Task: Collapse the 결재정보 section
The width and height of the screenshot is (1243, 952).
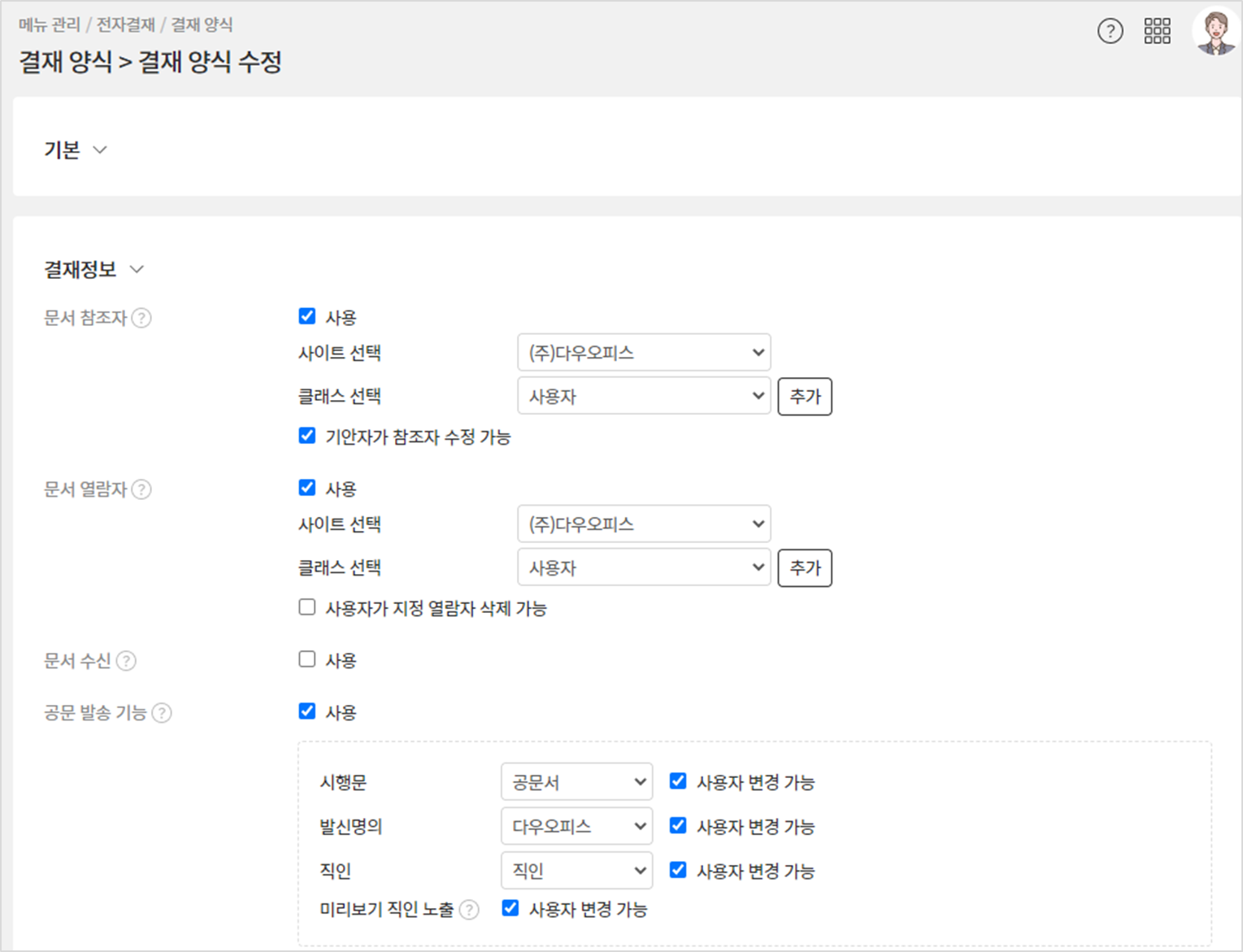Action: point(137,269)
